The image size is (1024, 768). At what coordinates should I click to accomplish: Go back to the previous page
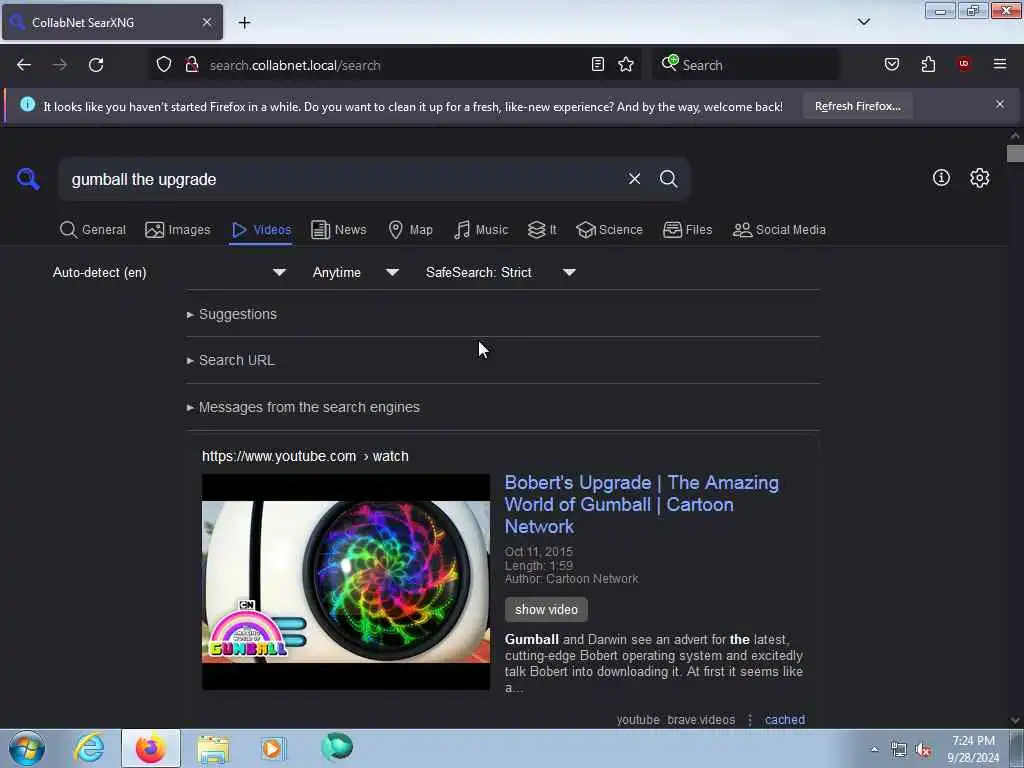click(x=24, y=65)
